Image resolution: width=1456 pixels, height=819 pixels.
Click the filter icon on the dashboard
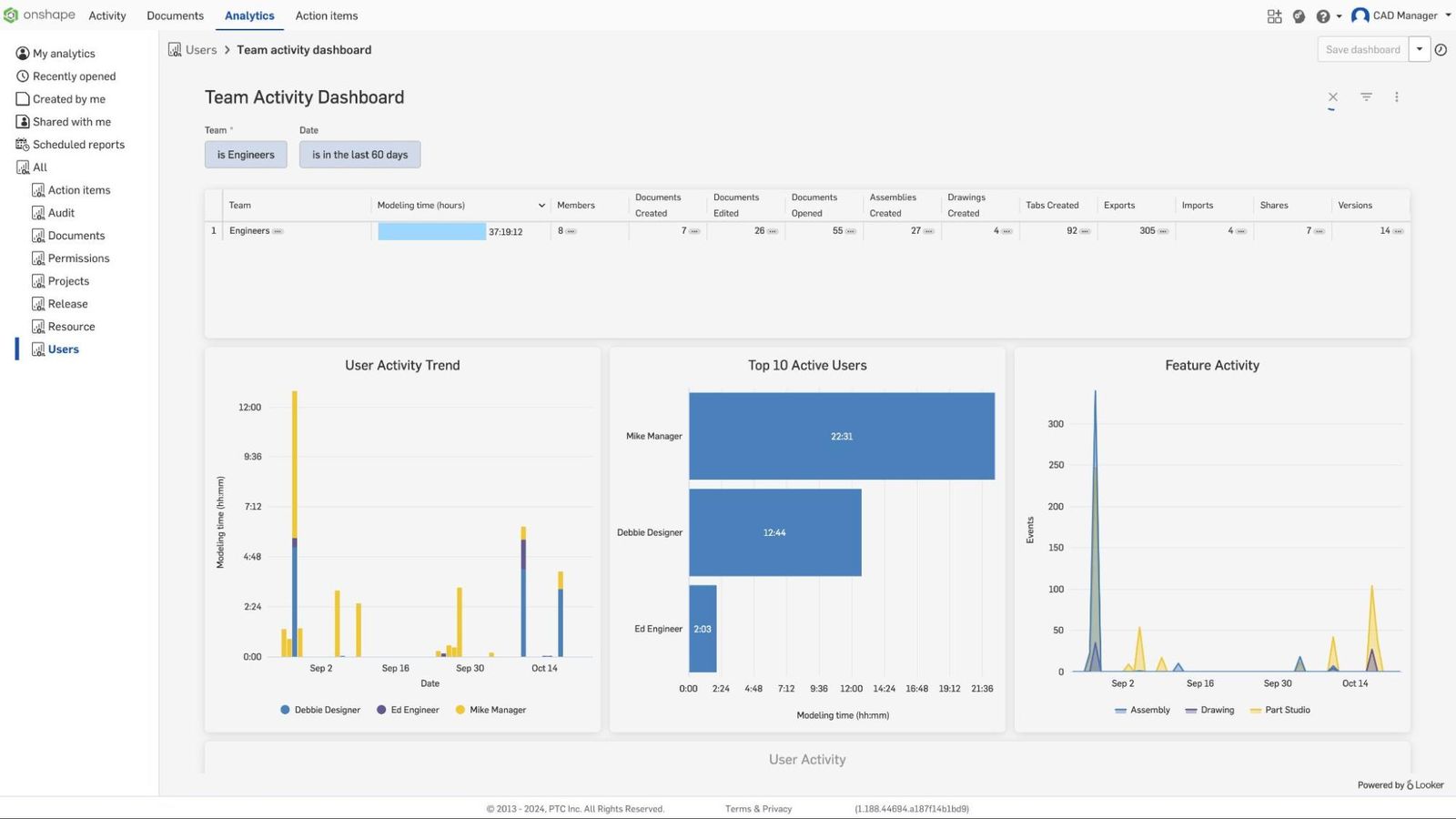[1366, 96]
